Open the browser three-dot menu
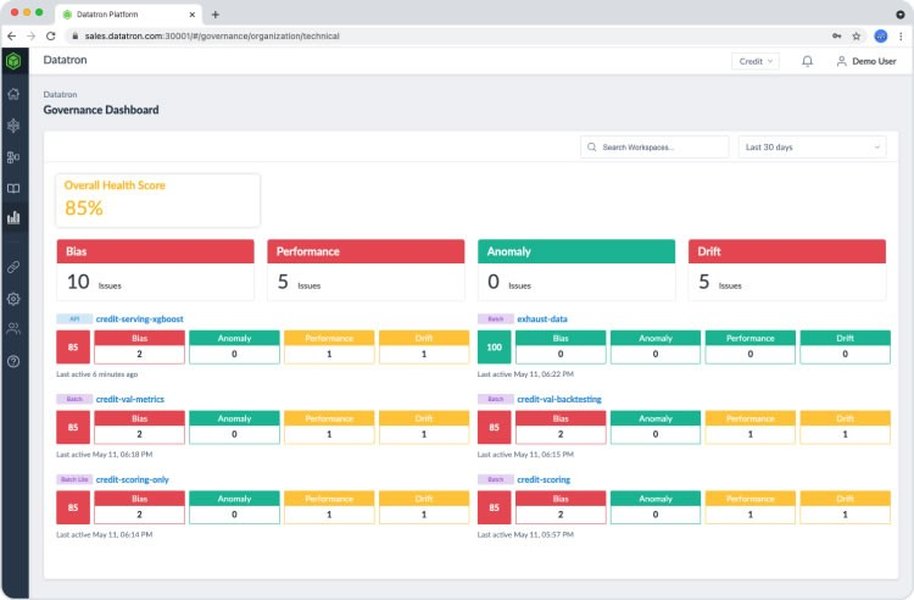The height and width of the screenshot is (600, 914). pyautogui.click(x=901, y=36)
